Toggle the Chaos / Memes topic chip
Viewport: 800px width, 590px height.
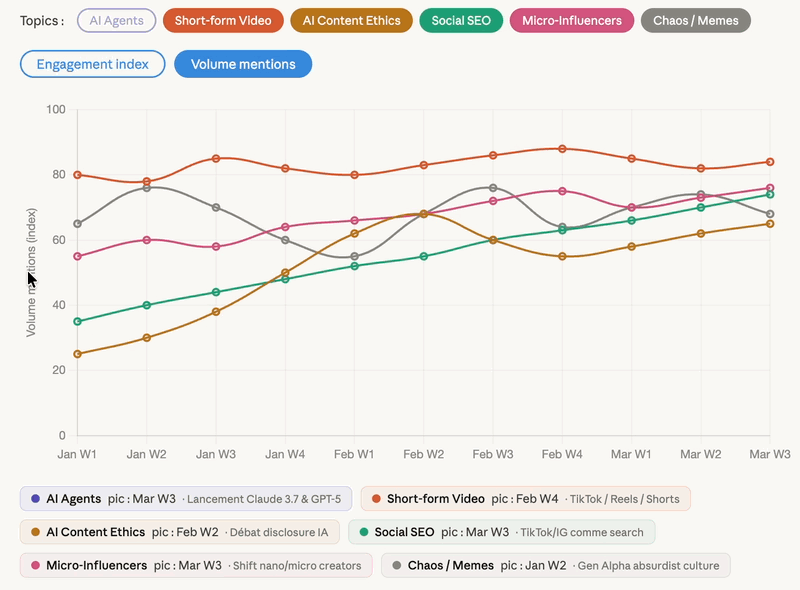click(695, 20)
